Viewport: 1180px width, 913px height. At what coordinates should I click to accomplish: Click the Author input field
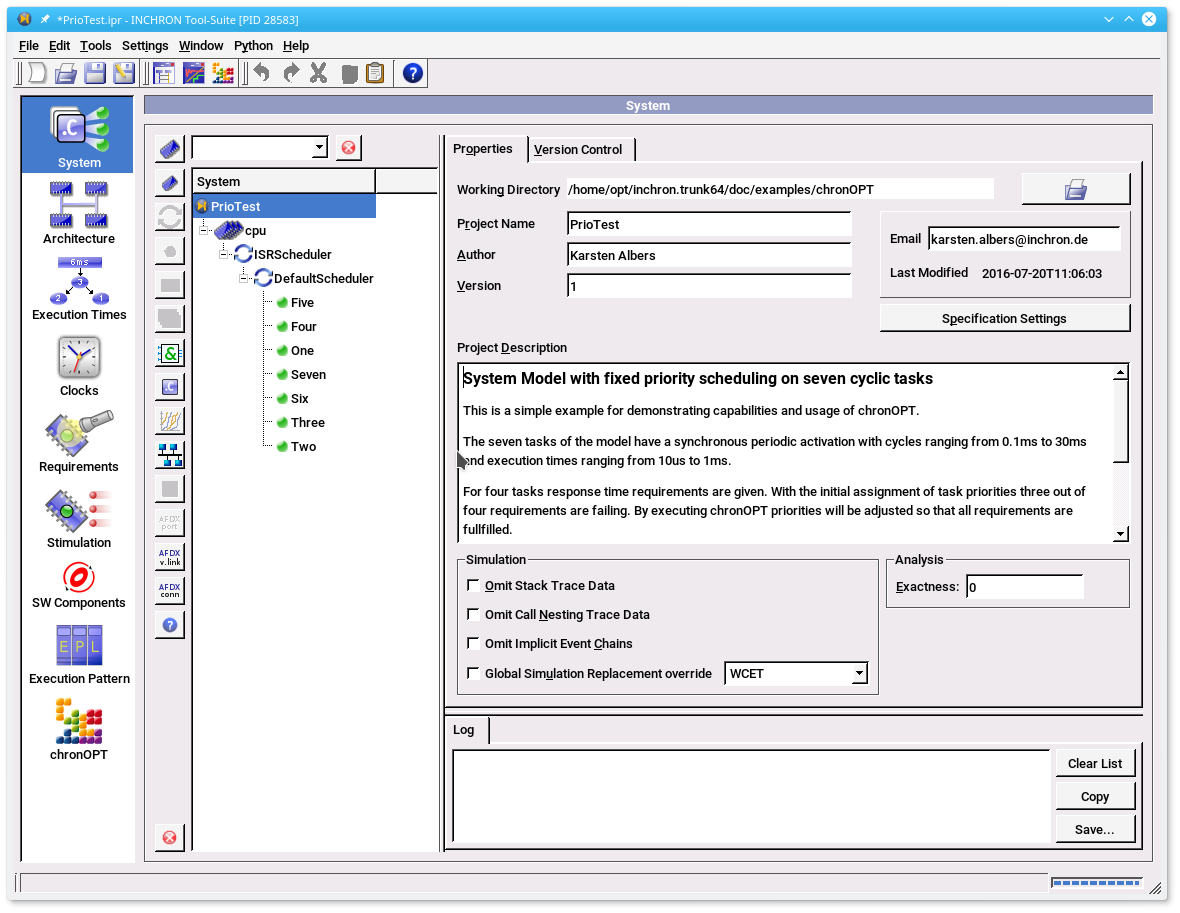[709, 255]
